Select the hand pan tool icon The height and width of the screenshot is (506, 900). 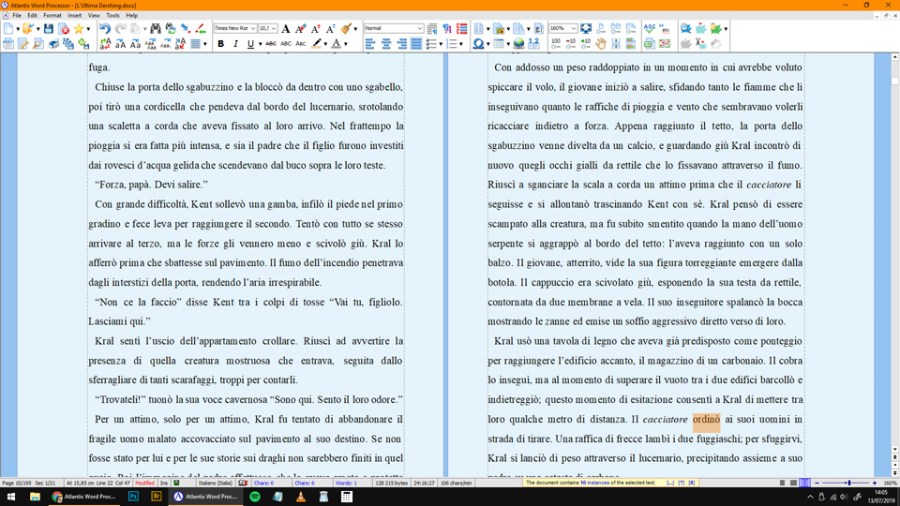[x=601, y=44]
